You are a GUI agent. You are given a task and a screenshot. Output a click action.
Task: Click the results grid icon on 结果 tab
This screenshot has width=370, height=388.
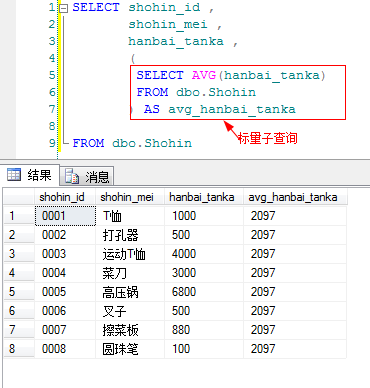(14, 174)
